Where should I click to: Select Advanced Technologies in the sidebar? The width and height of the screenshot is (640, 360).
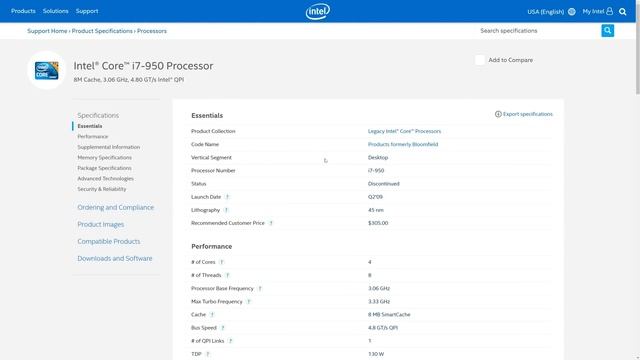105,179
